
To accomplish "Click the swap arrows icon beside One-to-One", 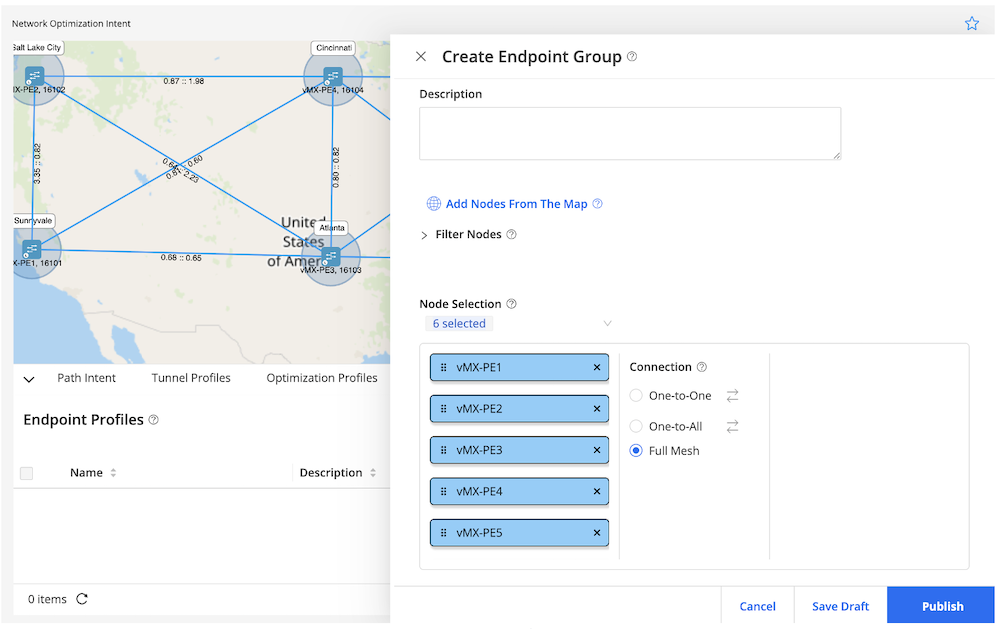I will tap(732, 395).
